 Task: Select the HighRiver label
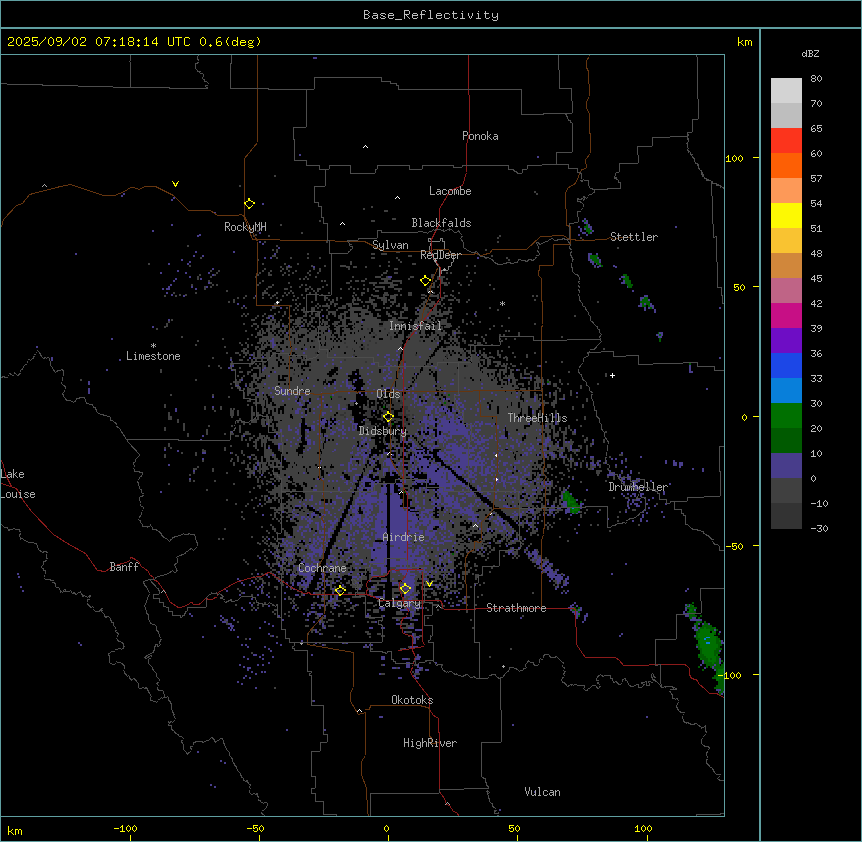tap(430, 743)
